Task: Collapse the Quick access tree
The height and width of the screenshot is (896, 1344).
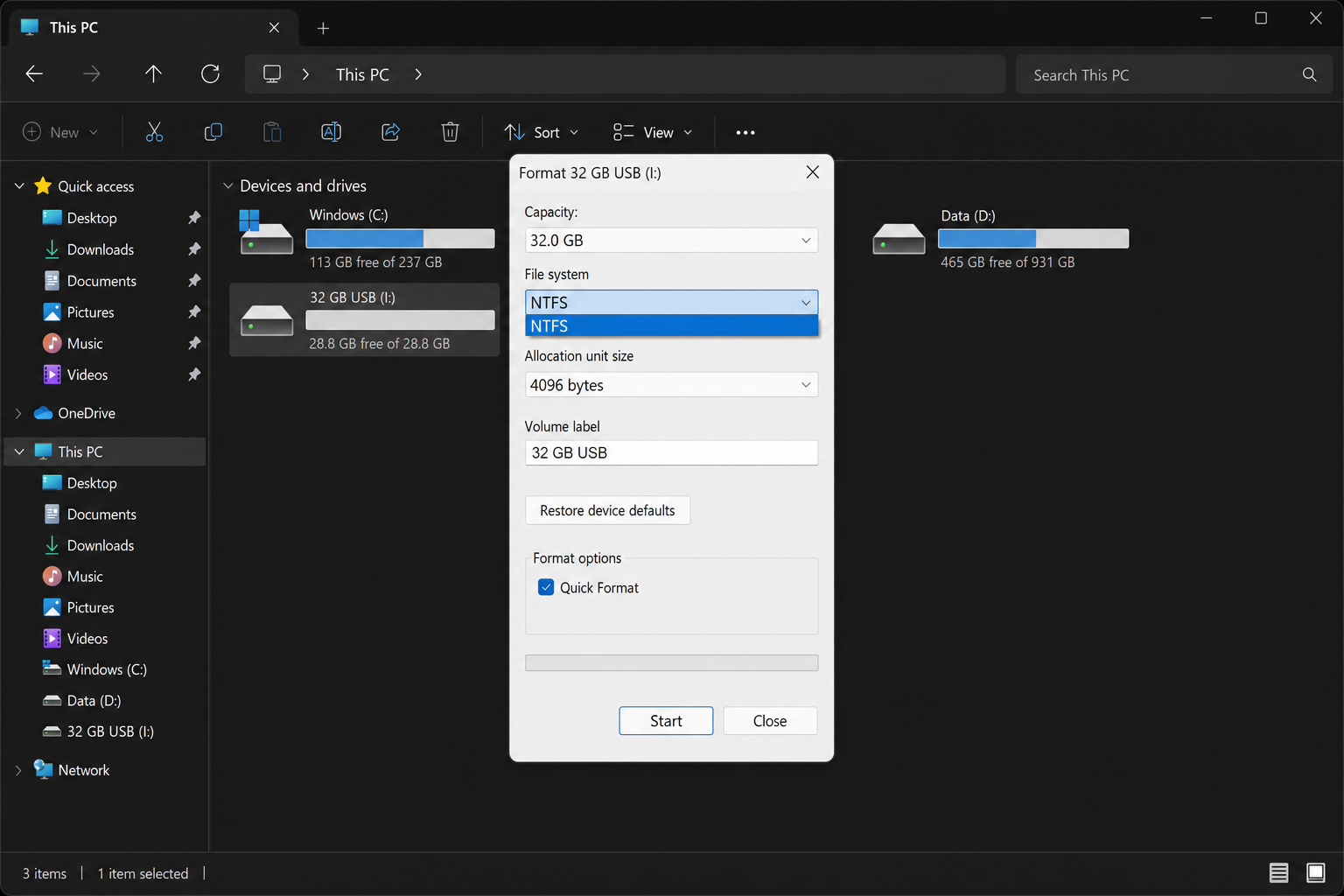Action: [x=19, y=186]
